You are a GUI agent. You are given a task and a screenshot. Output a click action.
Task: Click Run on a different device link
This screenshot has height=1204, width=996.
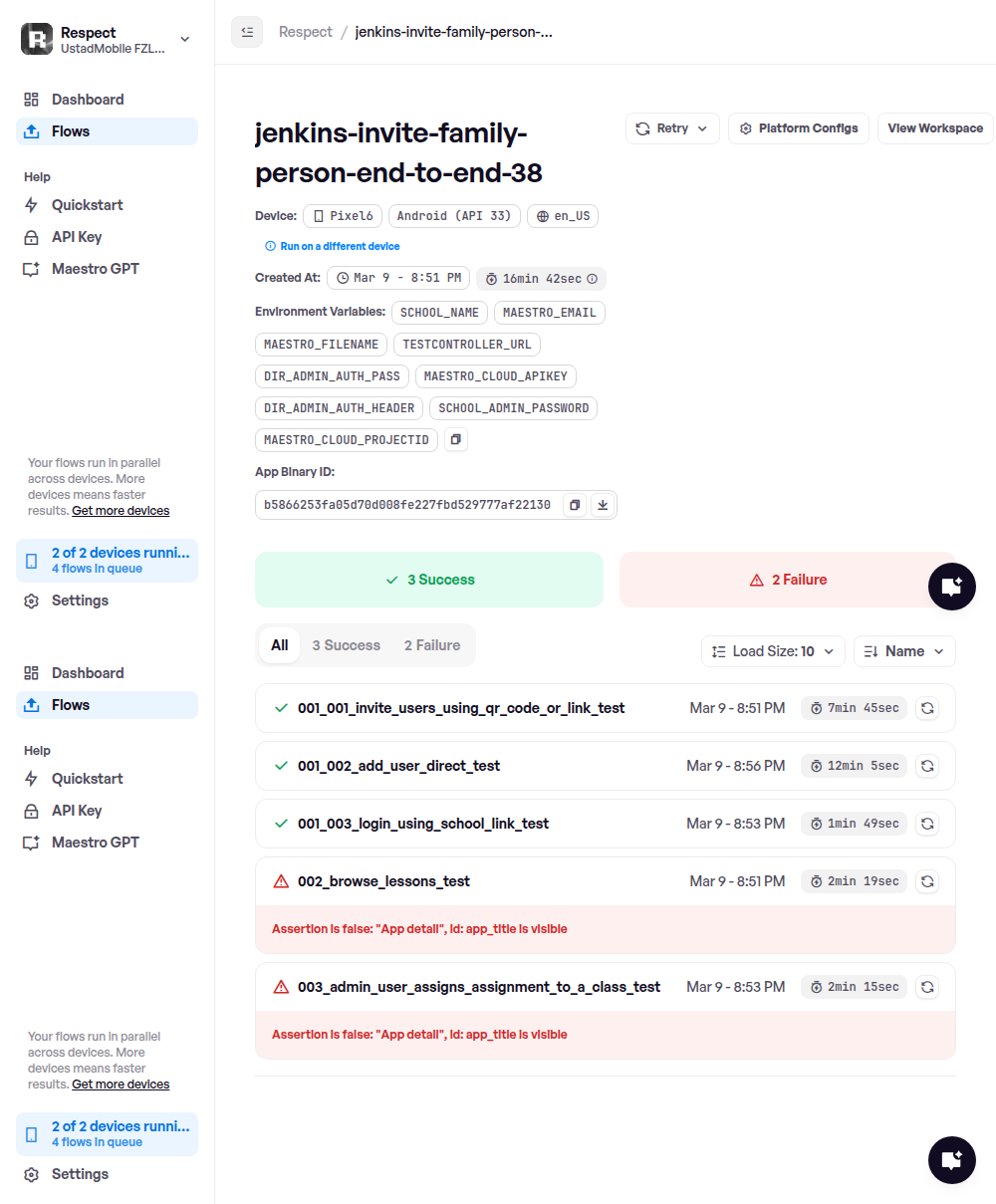(340, 246)
